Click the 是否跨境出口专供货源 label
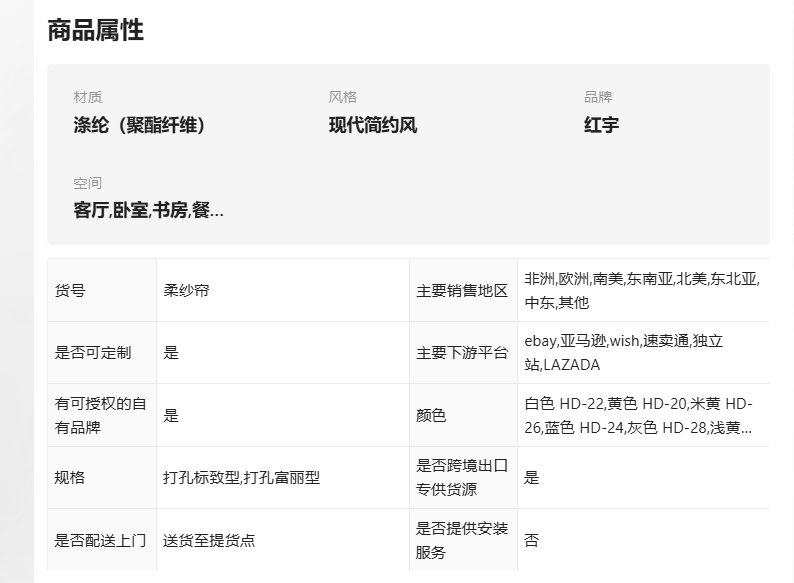Image resolution: width=794 pixels, height=583 pixels. click(462, 478)
